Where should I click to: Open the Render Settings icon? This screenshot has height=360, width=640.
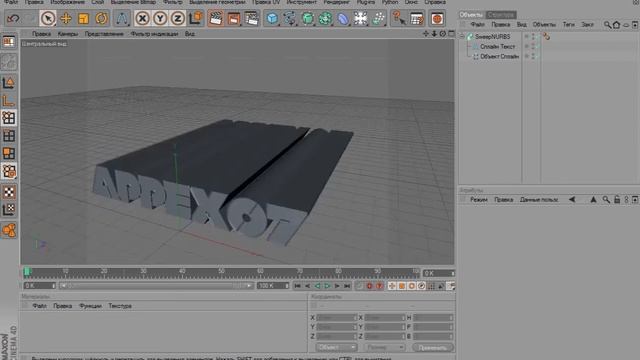pos(251,18)
